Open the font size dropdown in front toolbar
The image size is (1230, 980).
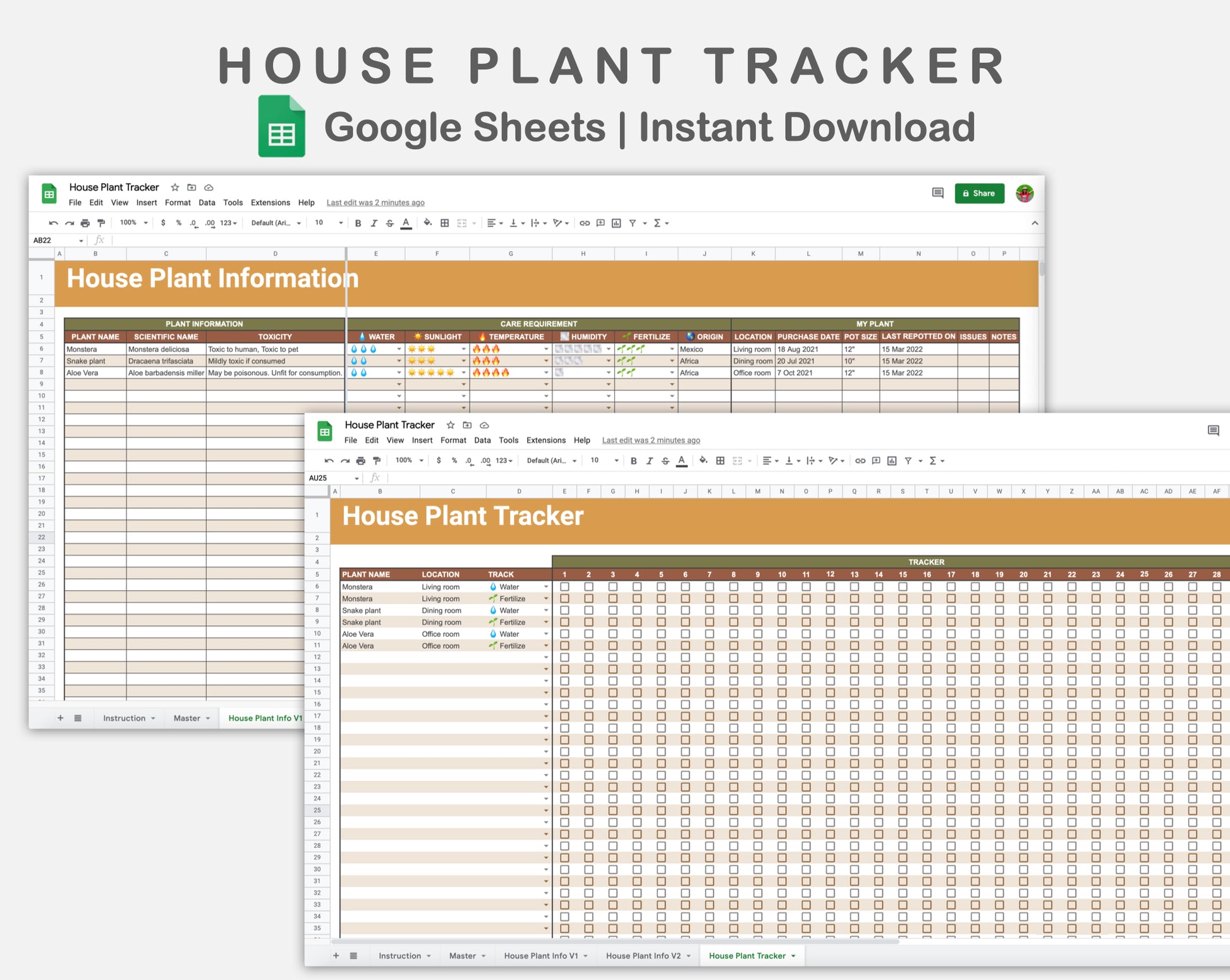[x=616, y=461]
